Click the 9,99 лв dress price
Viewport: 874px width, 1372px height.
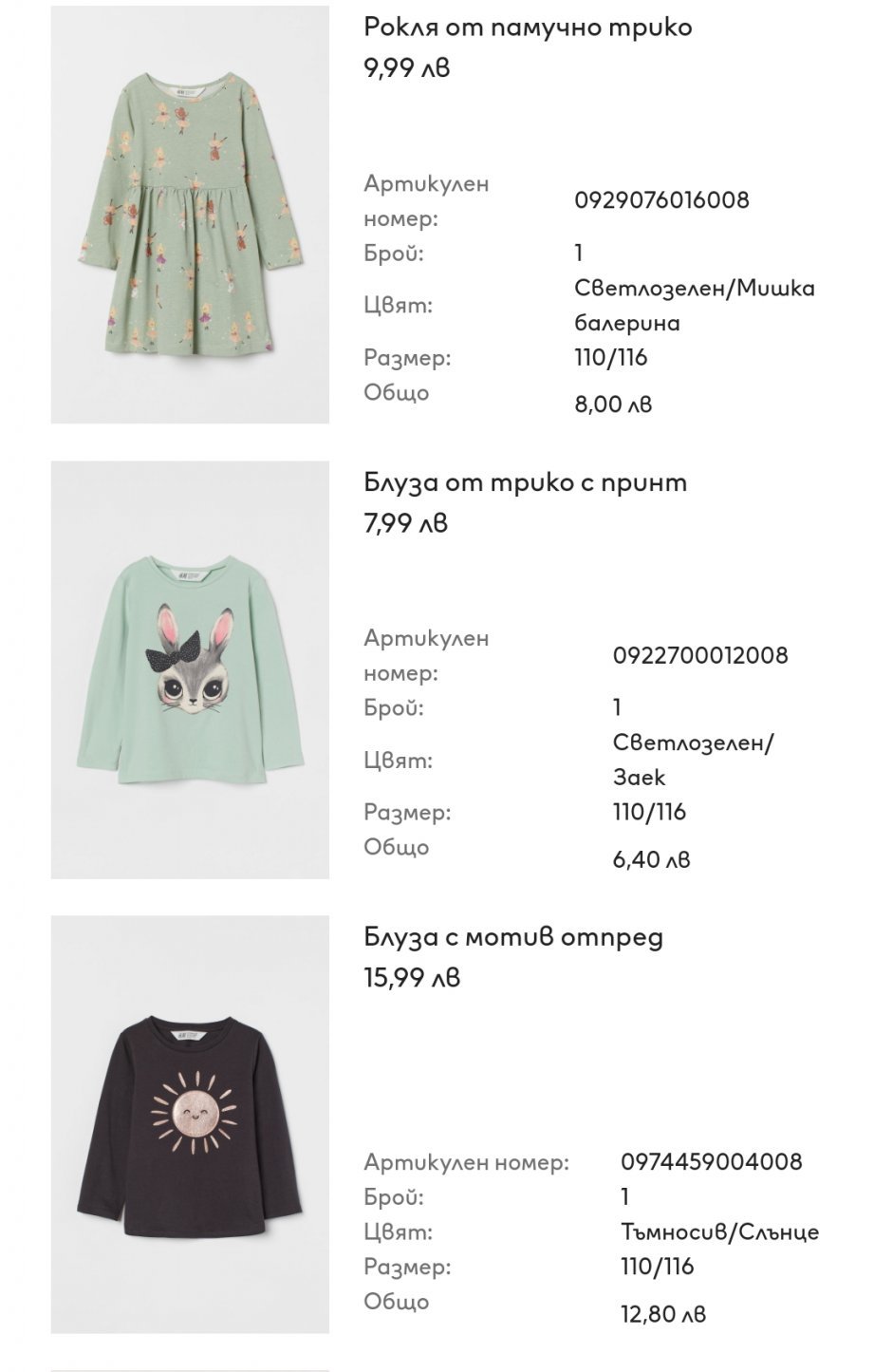tap(407, 68)
